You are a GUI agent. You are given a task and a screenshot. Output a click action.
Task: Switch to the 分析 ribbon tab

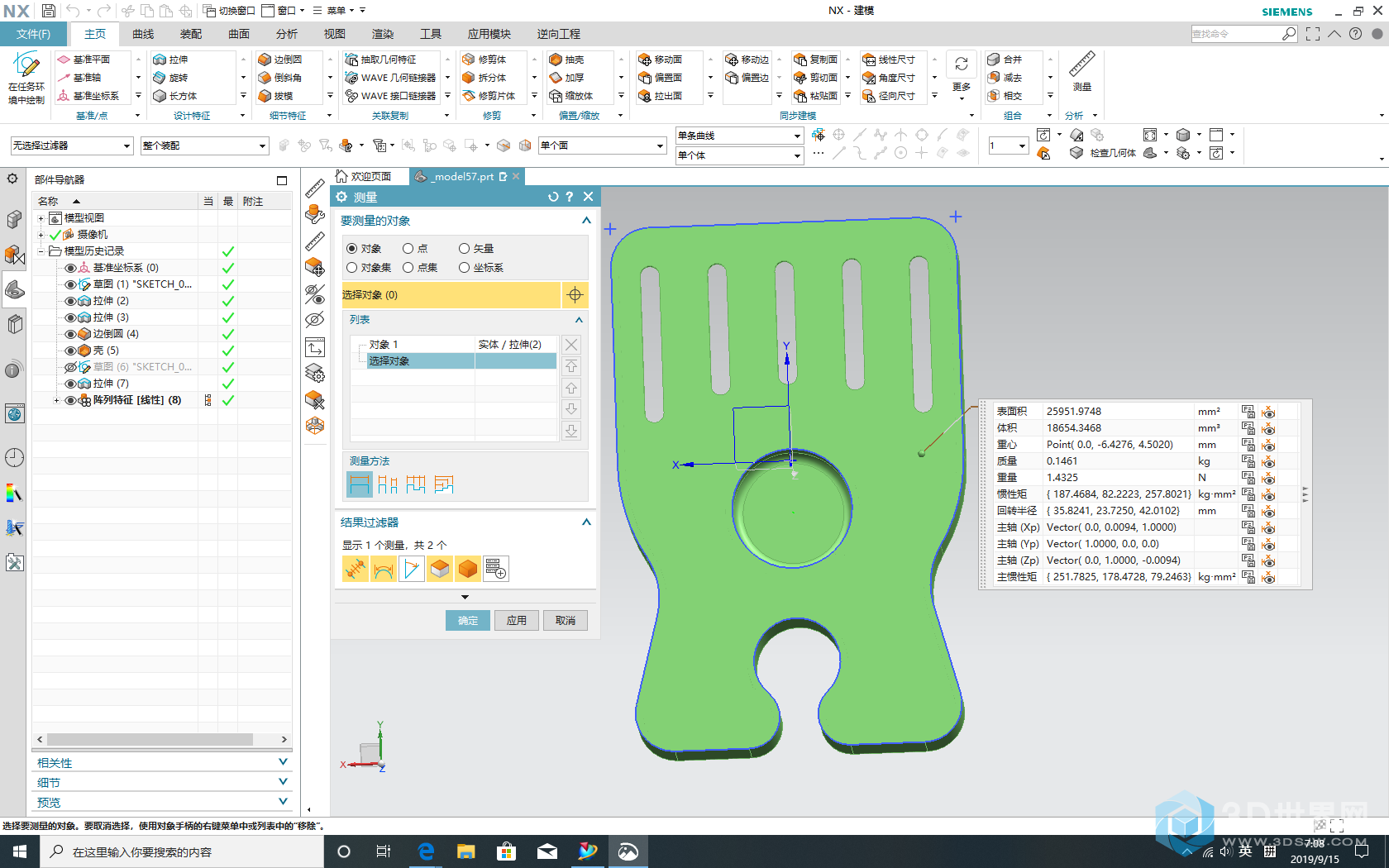click(x=287, y=34)
